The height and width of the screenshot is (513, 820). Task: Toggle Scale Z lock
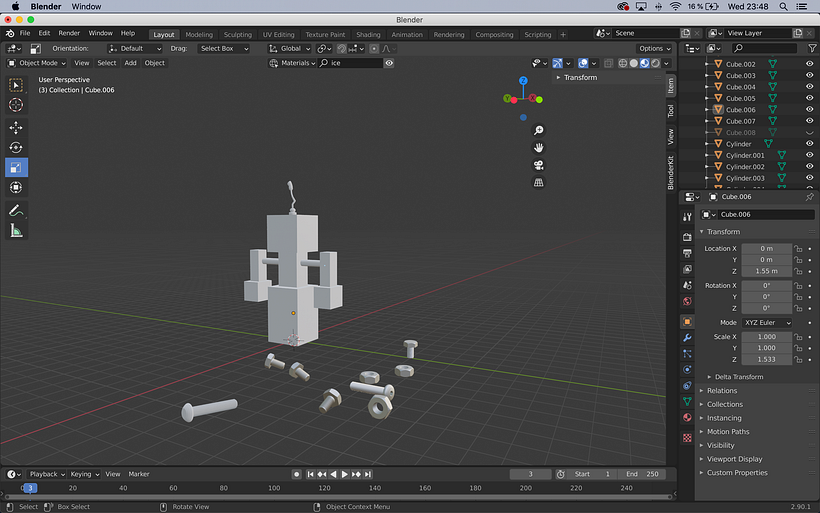pyautogui.click(x=798, y=359)
